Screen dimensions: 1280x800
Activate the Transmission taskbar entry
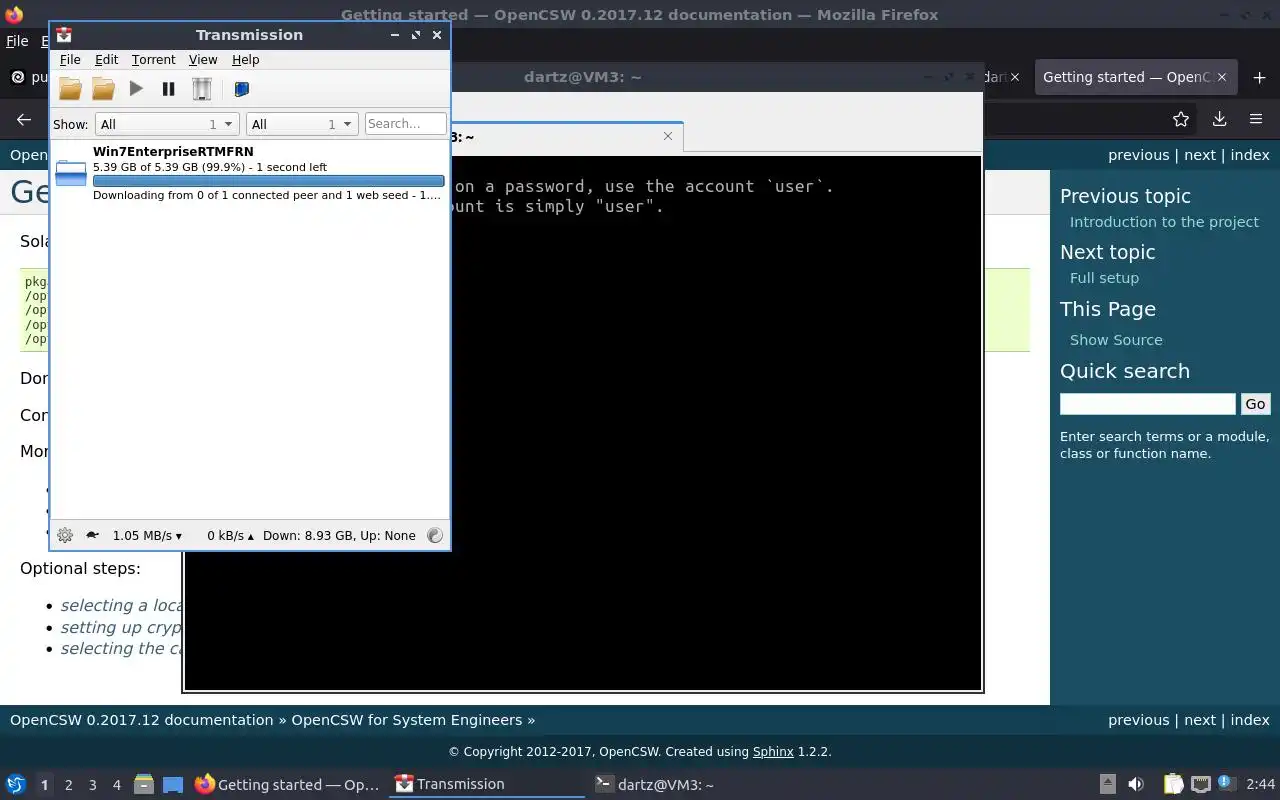click(488, 785)
